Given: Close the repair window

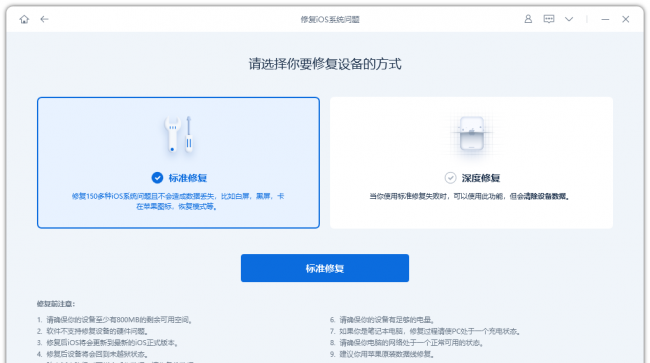Looking at the screenshot, I should point(626,19).
